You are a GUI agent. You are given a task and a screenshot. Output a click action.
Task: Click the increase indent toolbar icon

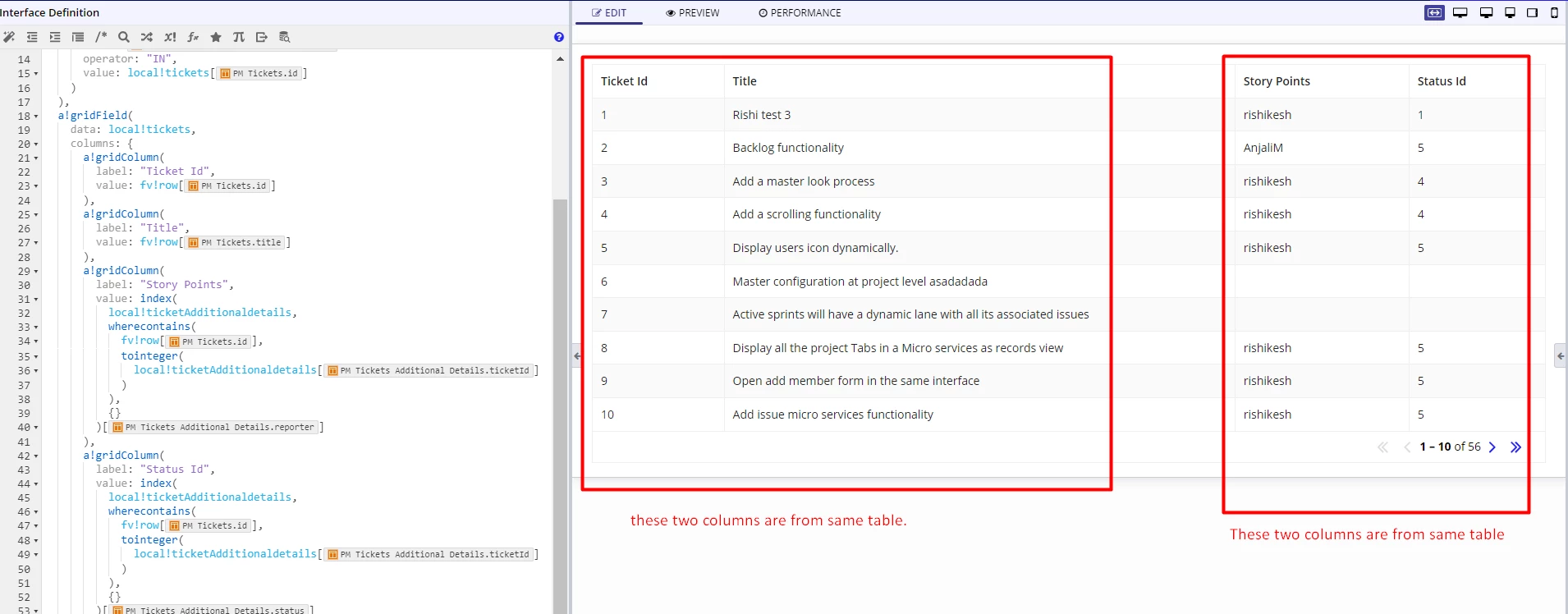click(55, 37)
